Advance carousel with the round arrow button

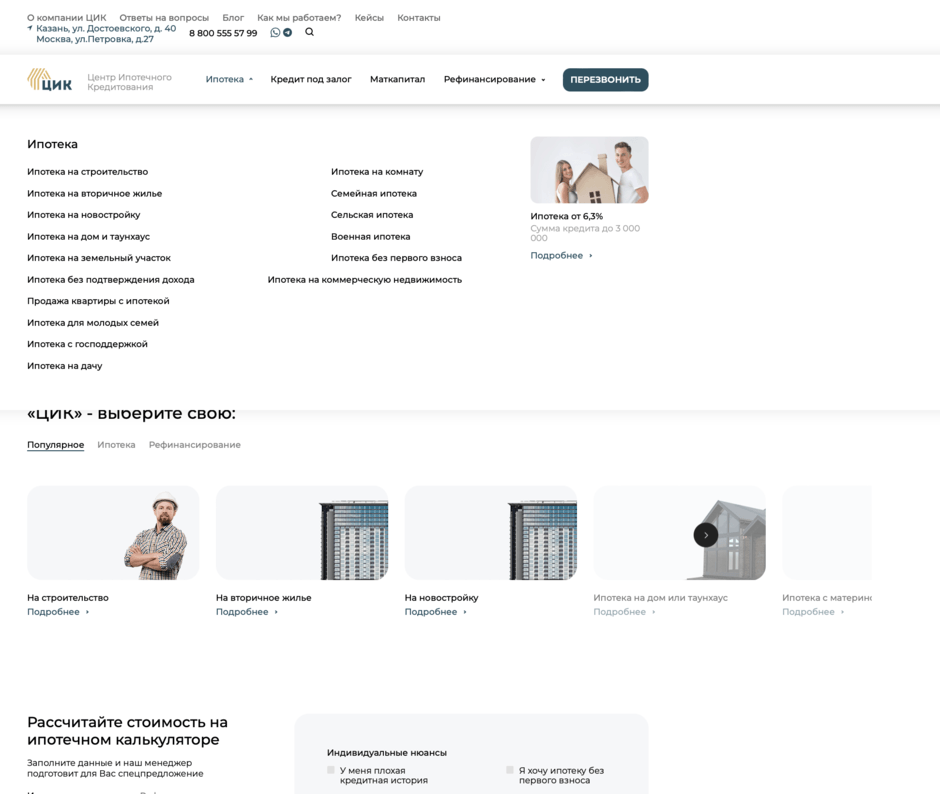(x=706, y=534)
